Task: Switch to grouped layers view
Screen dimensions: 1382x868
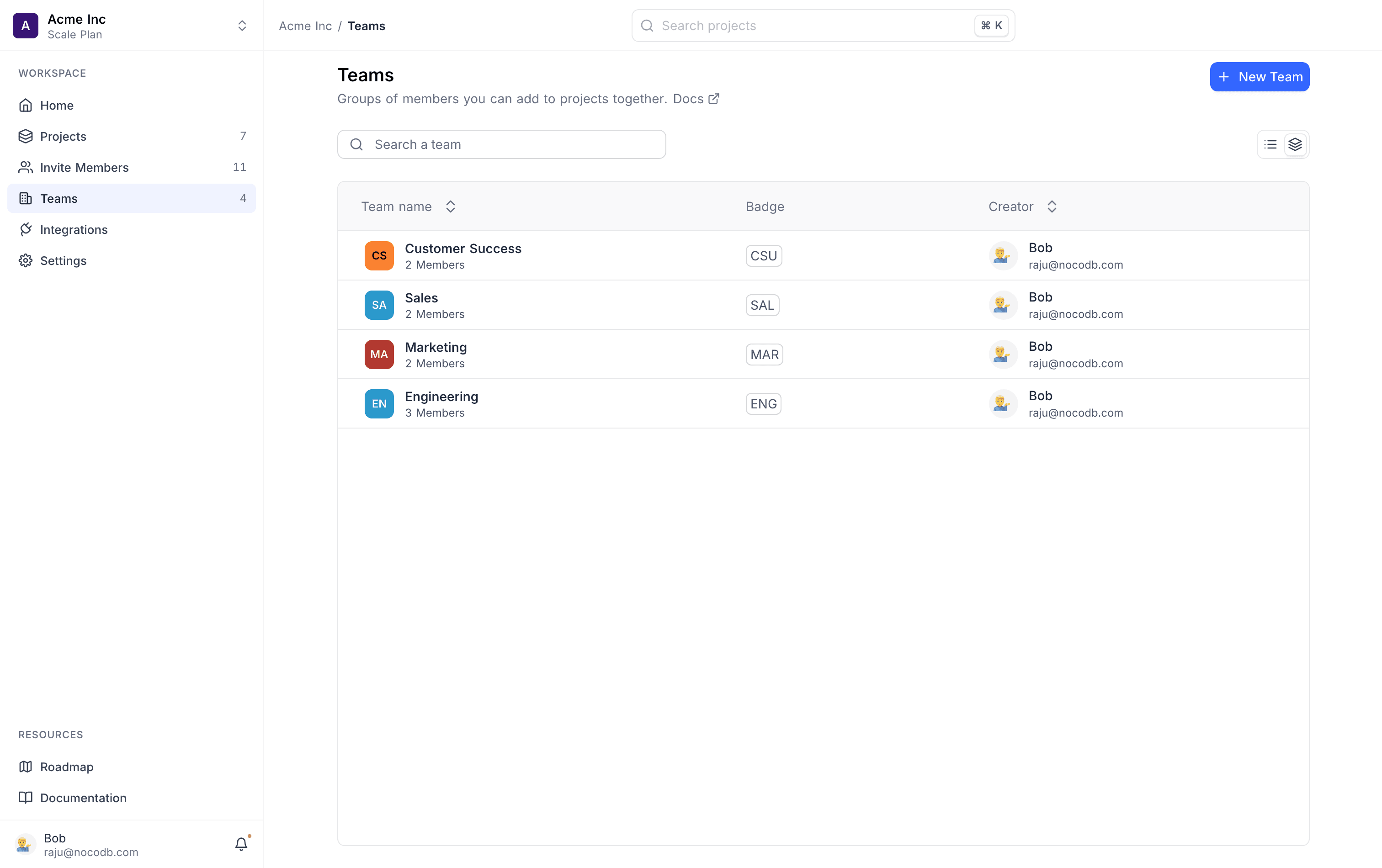Action: tap(1295, 144)
